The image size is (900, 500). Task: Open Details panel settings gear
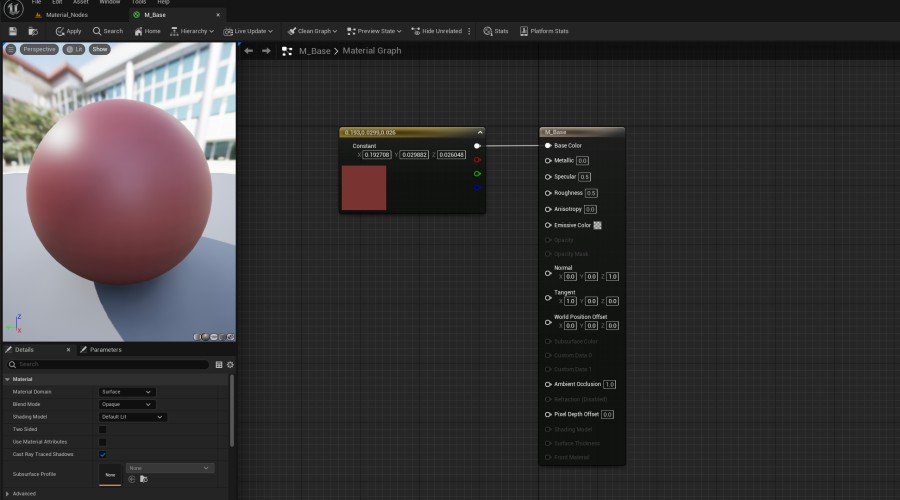click(230, 365)
